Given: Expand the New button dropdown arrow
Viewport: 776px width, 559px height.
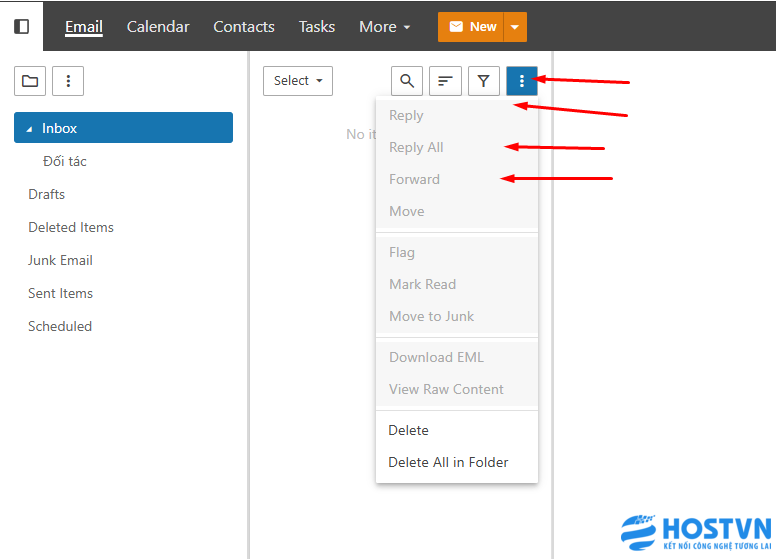Looking at the screenshot, I should click(x=515, y=27).
